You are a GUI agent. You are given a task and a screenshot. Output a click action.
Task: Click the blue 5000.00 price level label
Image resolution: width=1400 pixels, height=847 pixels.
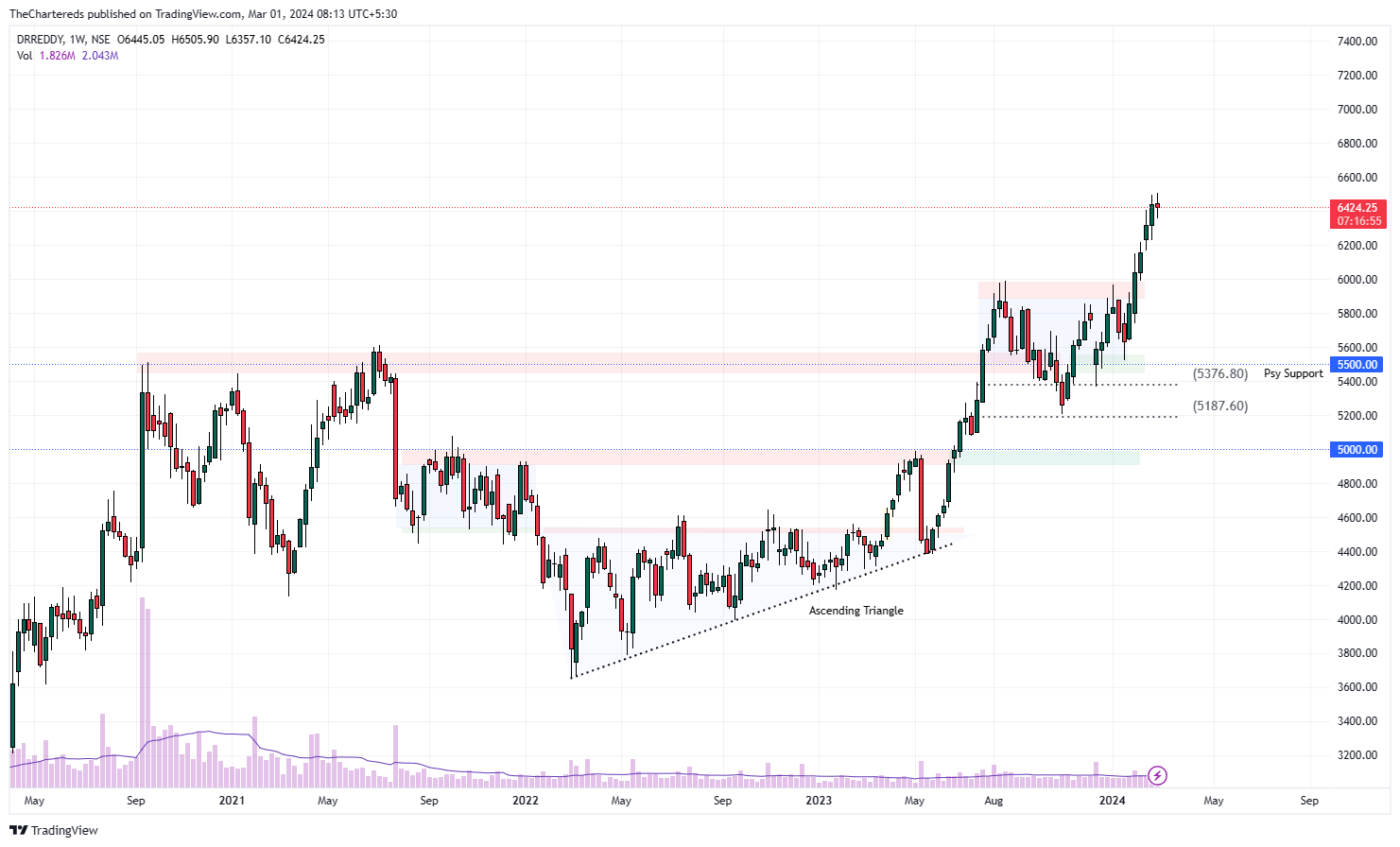coord(1357,450)
